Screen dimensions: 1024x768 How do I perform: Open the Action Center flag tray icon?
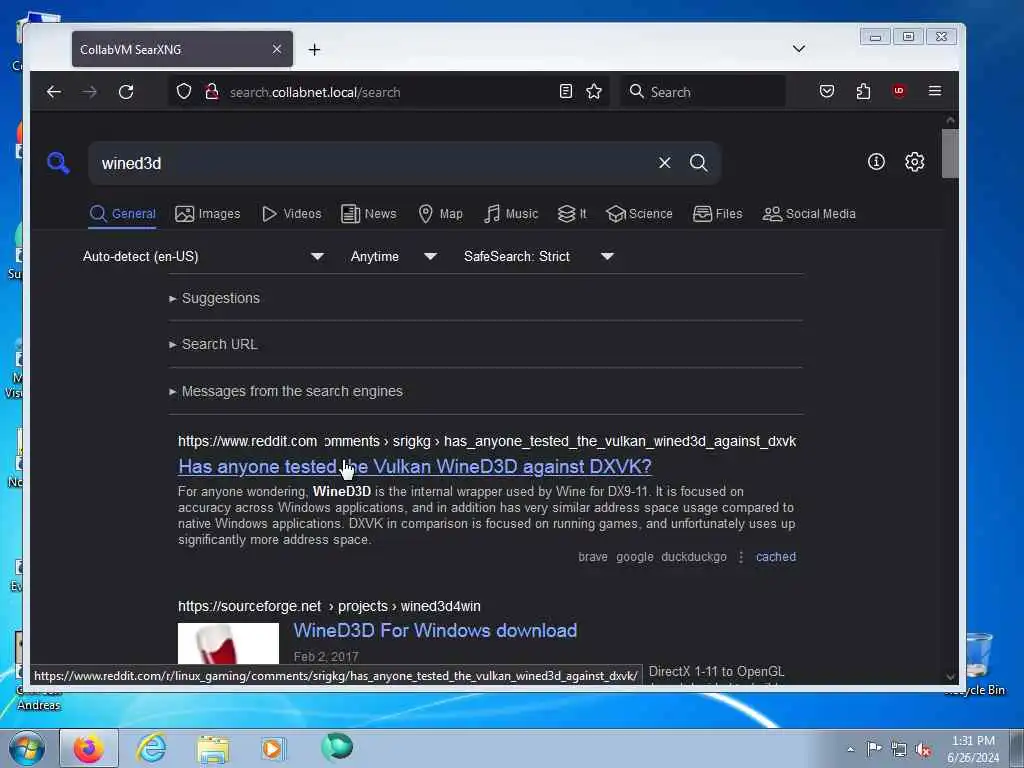point(874,748)
